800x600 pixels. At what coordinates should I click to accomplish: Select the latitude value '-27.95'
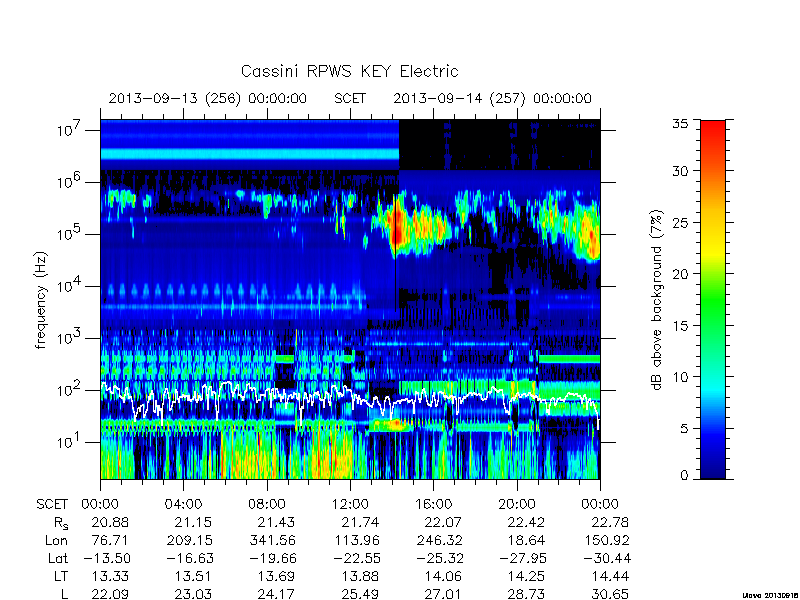[523, 559]
